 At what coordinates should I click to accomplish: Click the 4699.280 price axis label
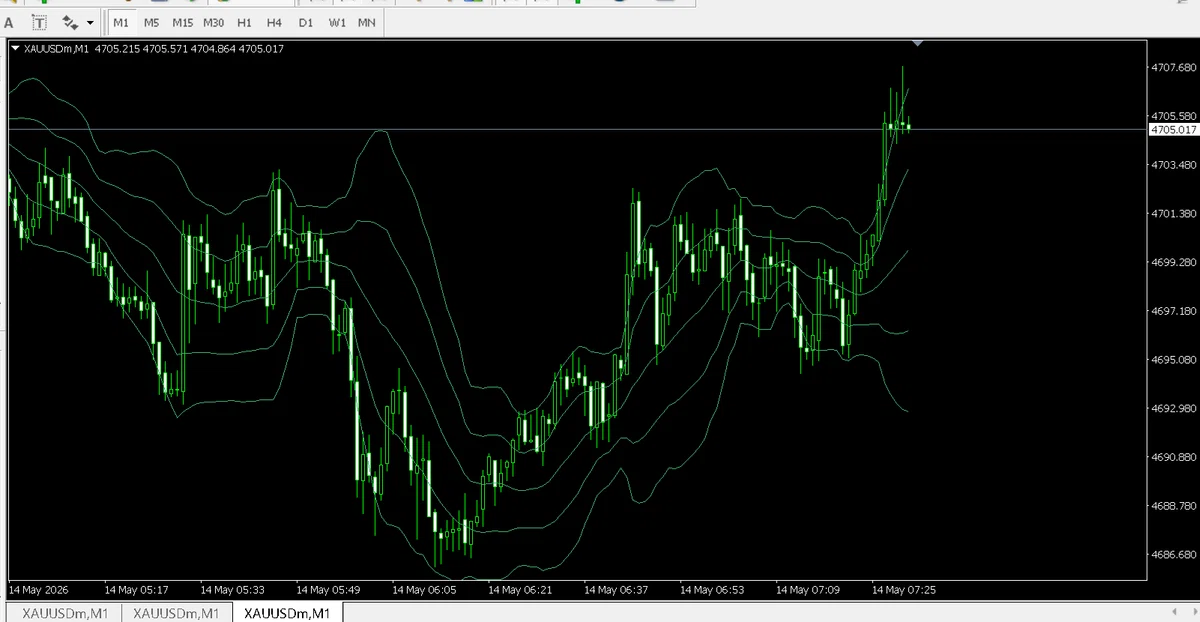1174,262
